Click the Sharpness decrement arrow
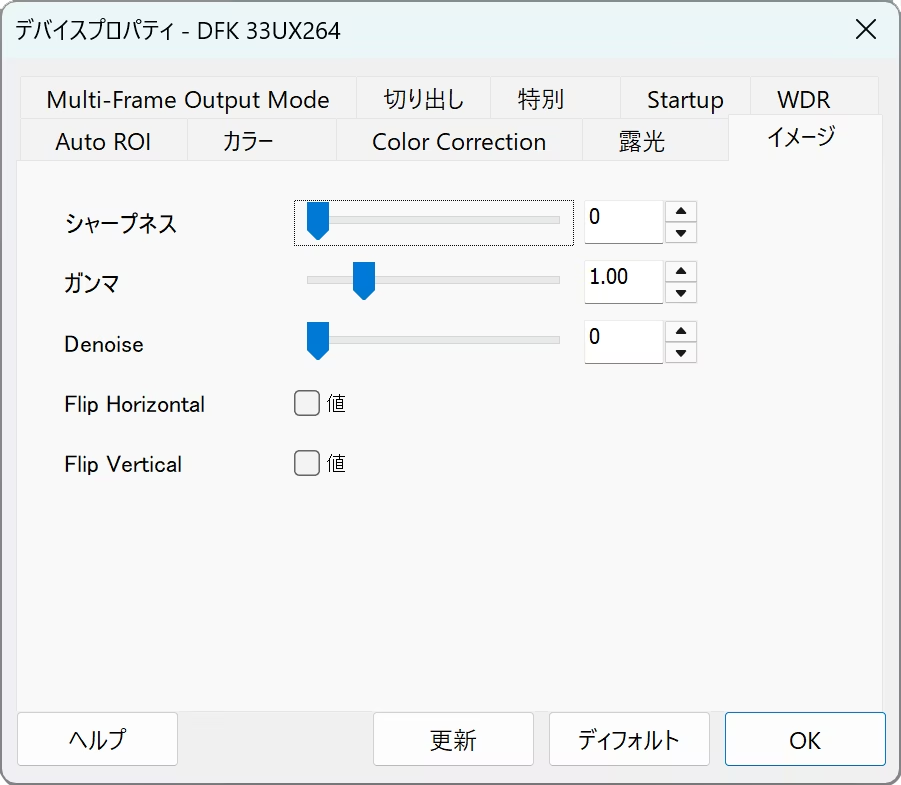 tap(681, 233)
